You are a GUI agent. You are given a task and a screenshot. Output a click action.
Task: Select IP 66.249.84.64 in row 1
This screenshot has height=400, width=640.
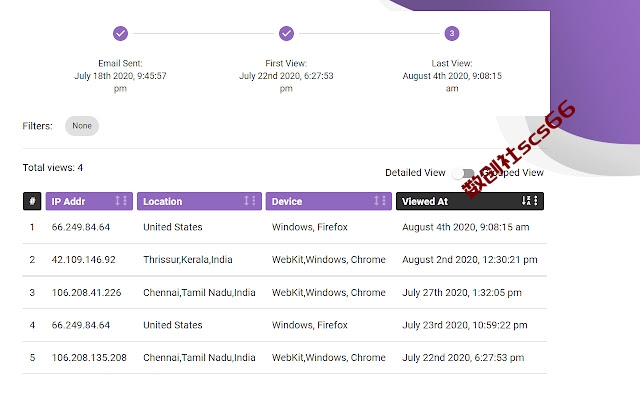(81, 227)
